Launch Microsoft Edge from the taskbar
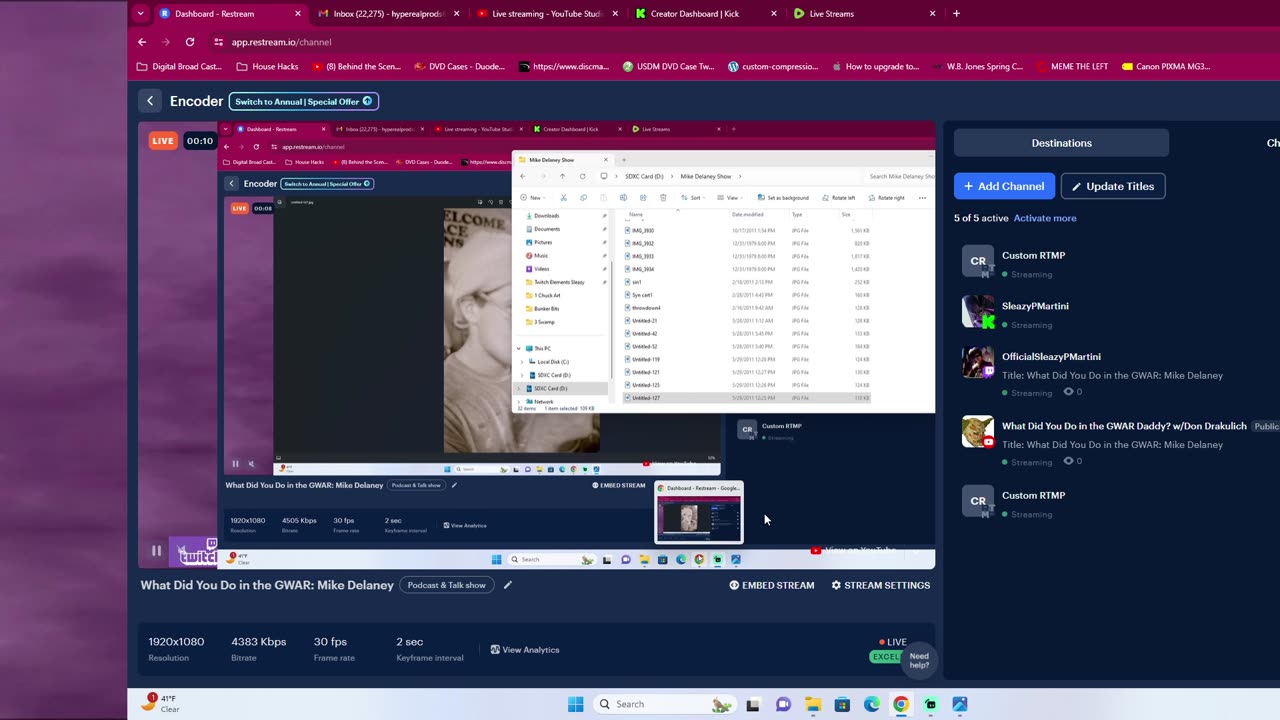 click(x=872, y=704)
